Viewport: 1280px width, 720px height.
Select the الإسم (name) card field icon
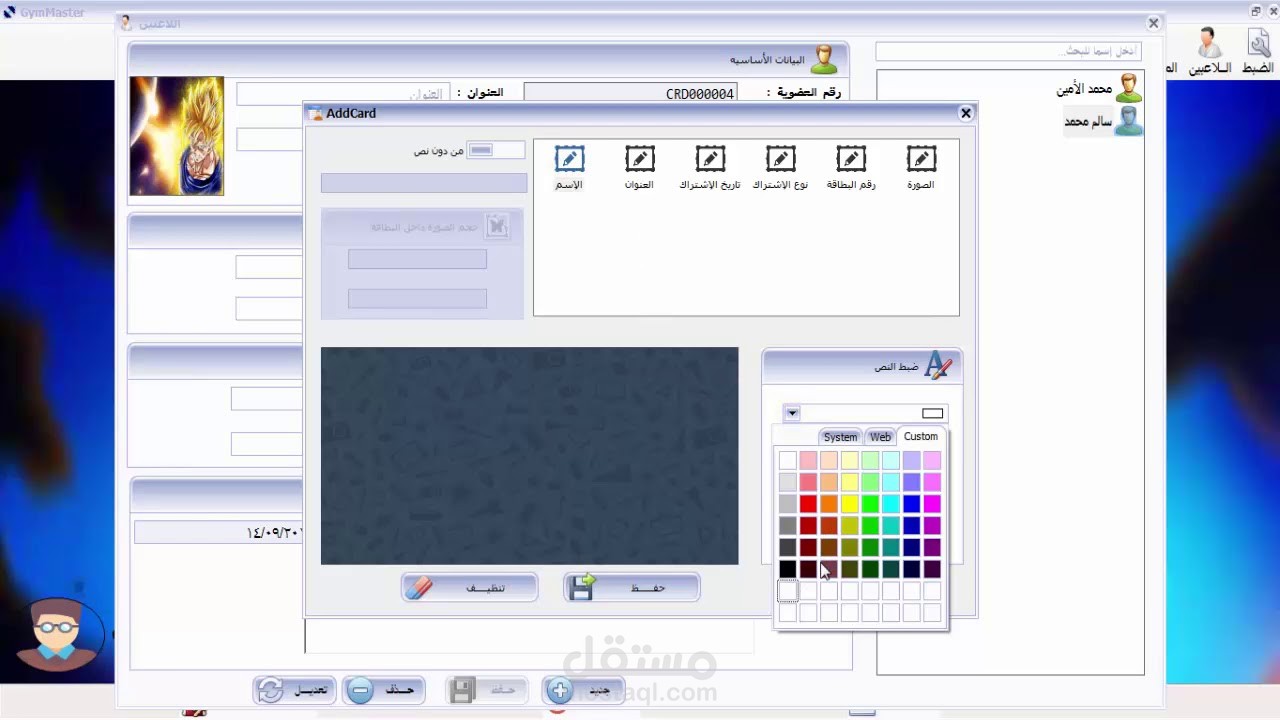(569, 159)
